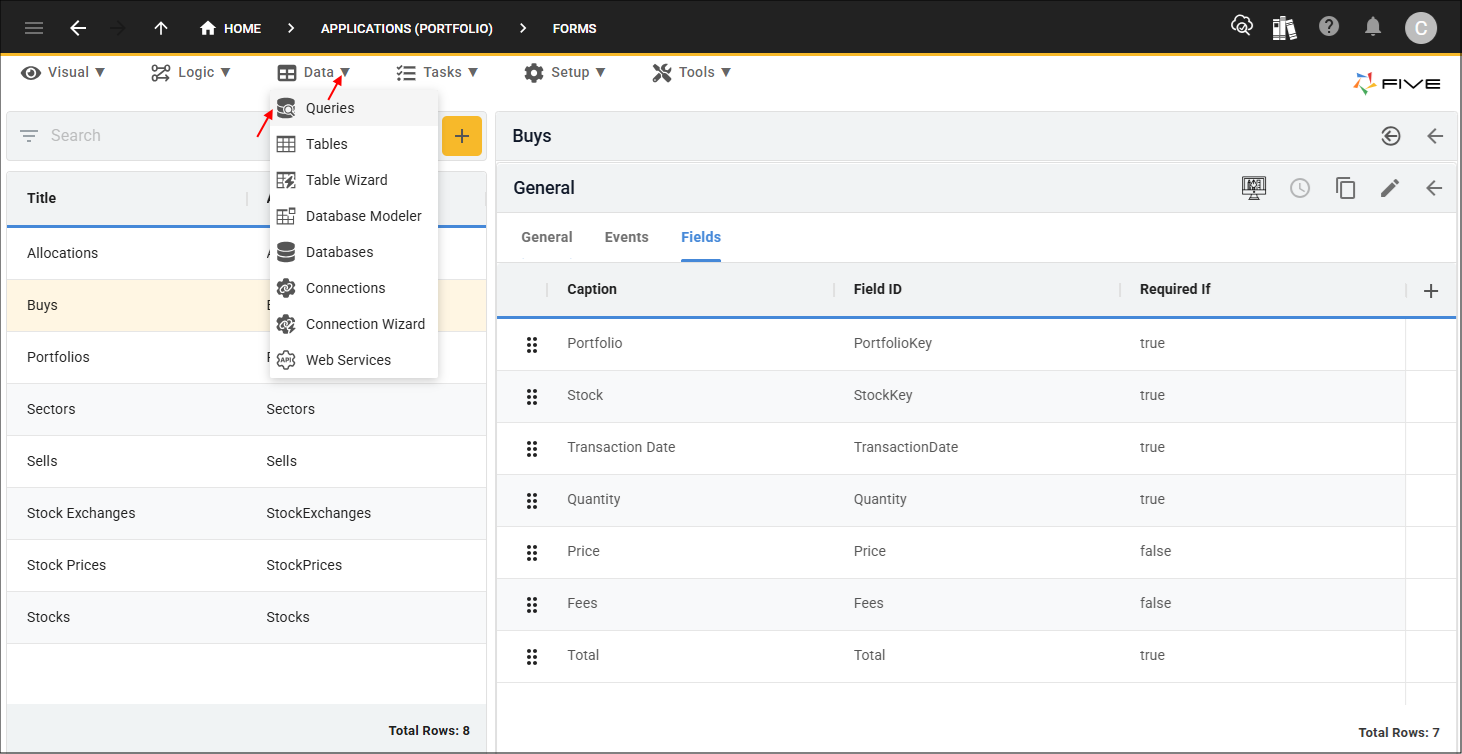This screenshot has height=754, width=1462.
Task: Open the hamburger navigation menu
Action: [x=34, y=28]
